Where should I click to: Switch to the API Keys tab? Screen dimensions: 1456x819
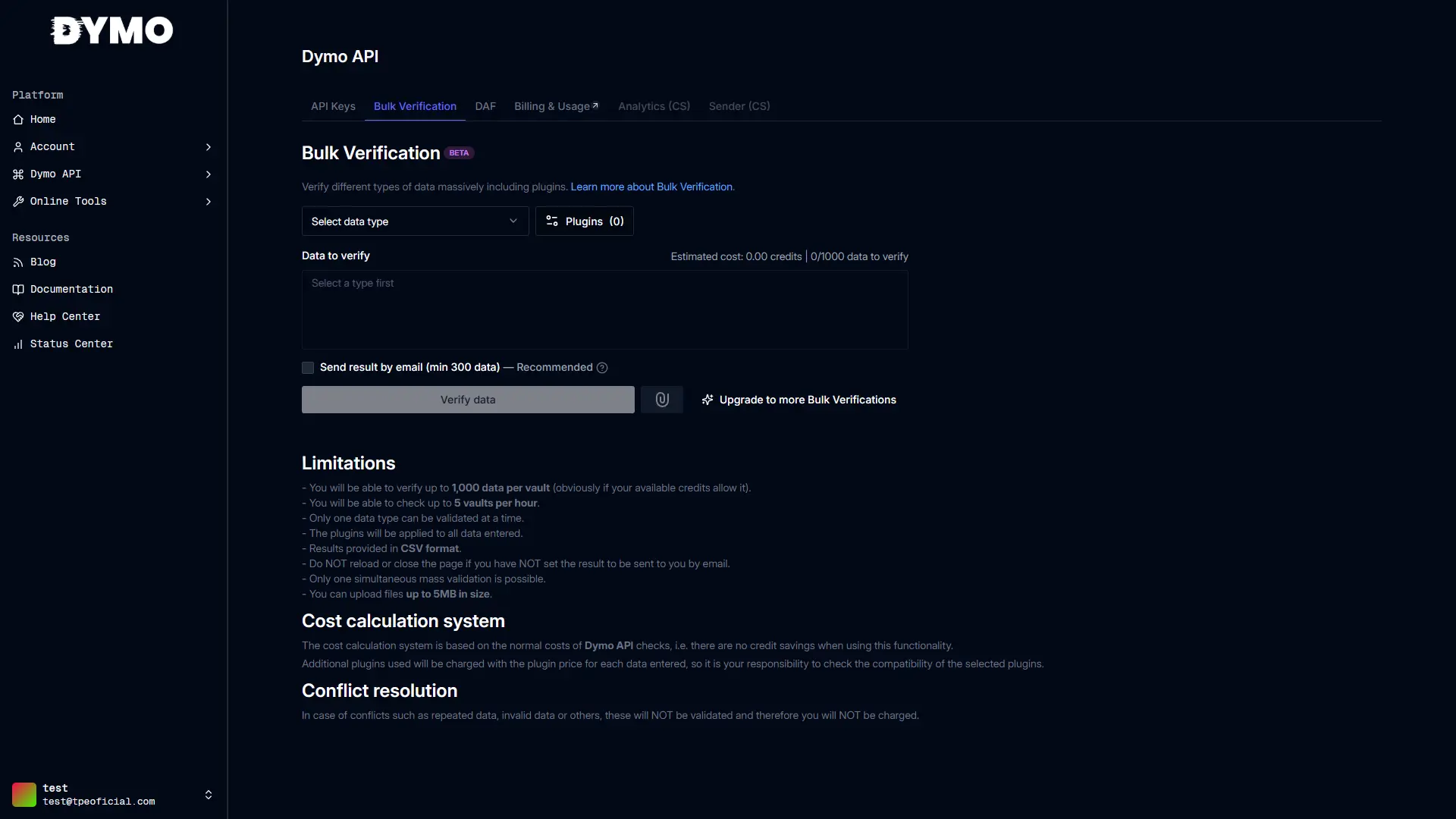pos(333,106)
